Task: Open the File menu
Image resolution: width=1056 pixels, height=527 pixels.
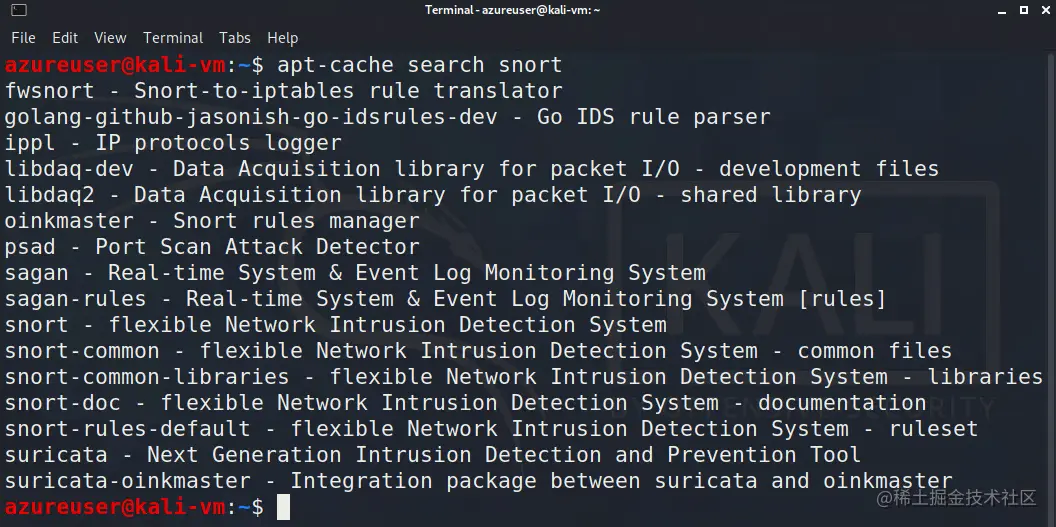Action: 23,38
